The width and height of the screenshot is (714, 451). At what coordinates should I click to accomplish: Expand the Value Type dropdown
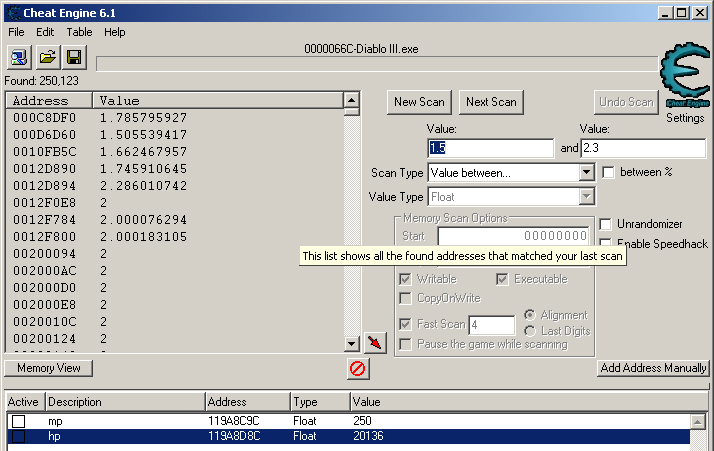[x=586, y=197]
